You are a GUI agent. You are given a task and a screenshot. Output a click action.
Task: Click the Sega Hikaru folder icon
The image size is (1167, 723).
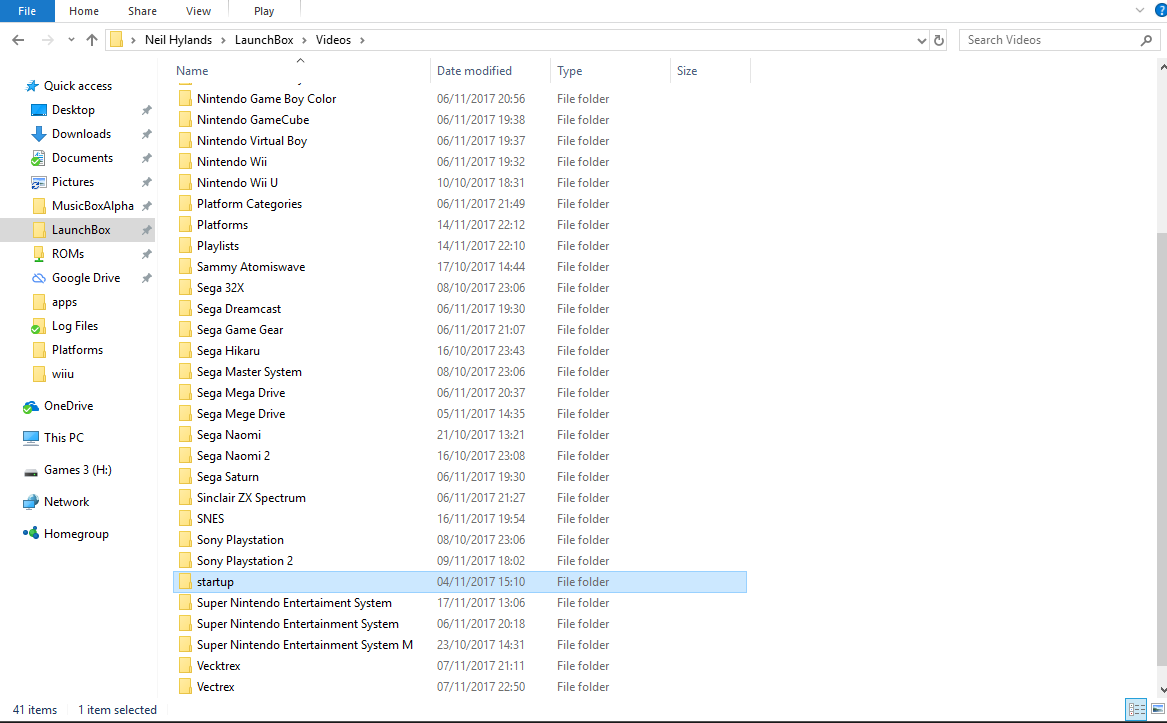[x=185, y=351]
